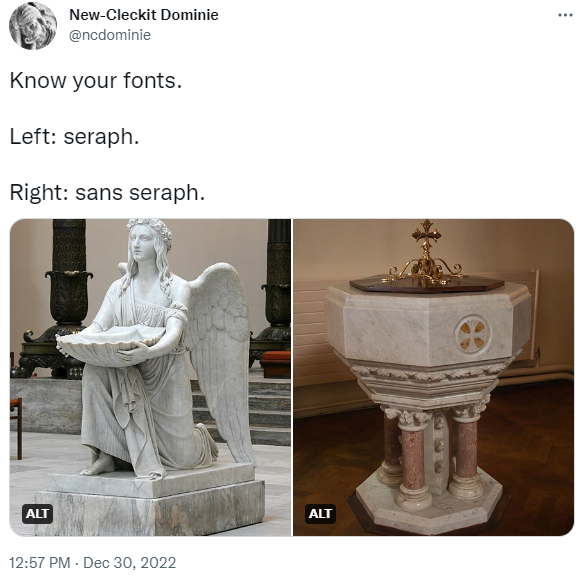Image resolution: width=585 pixels, height=580 pixels.
Task: Open the kneeling angel statue photo
Action: (150, 377)
